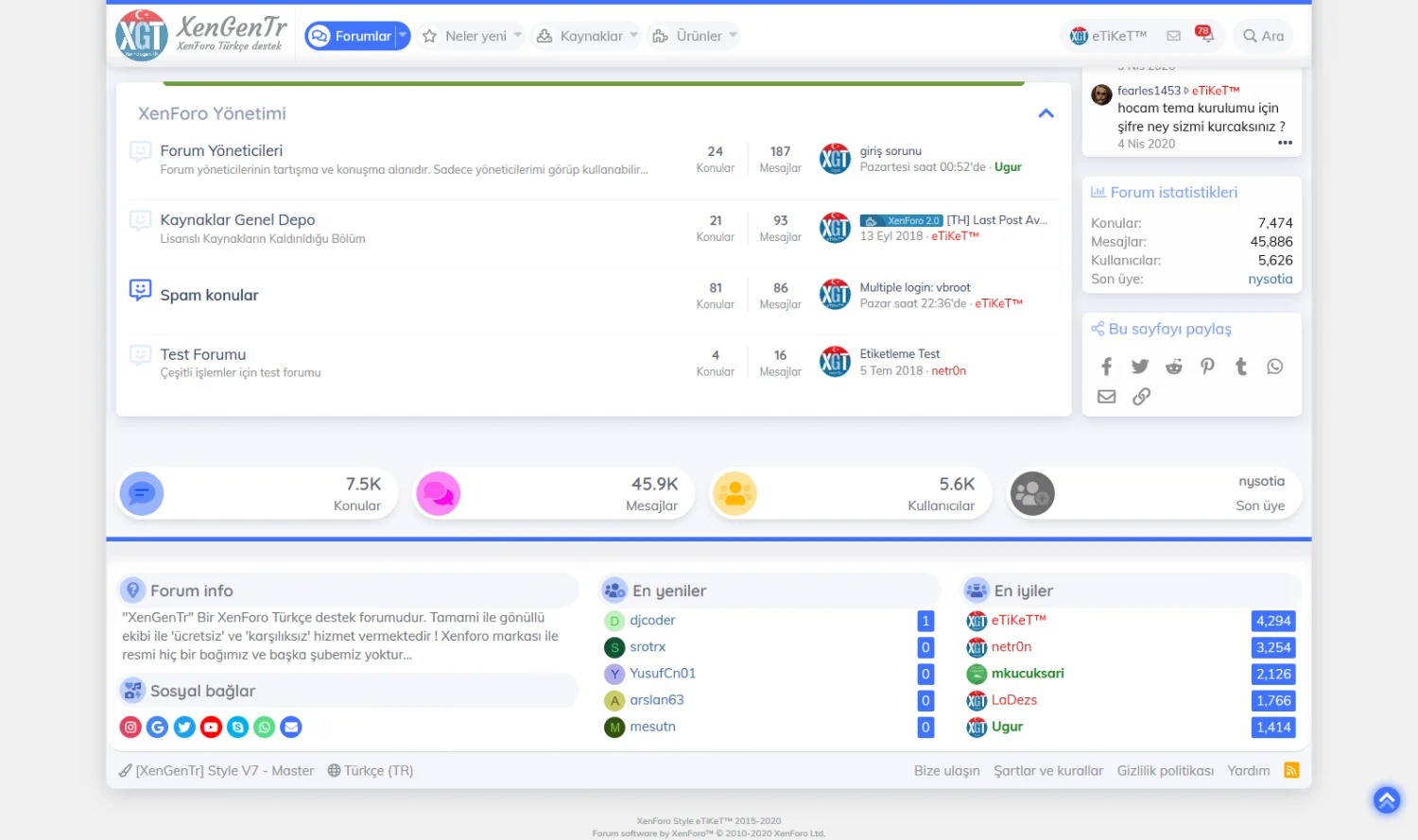Open style chooser XenGenTr Style V7 - Master
1418x840 pixels.
click(216, 770)
